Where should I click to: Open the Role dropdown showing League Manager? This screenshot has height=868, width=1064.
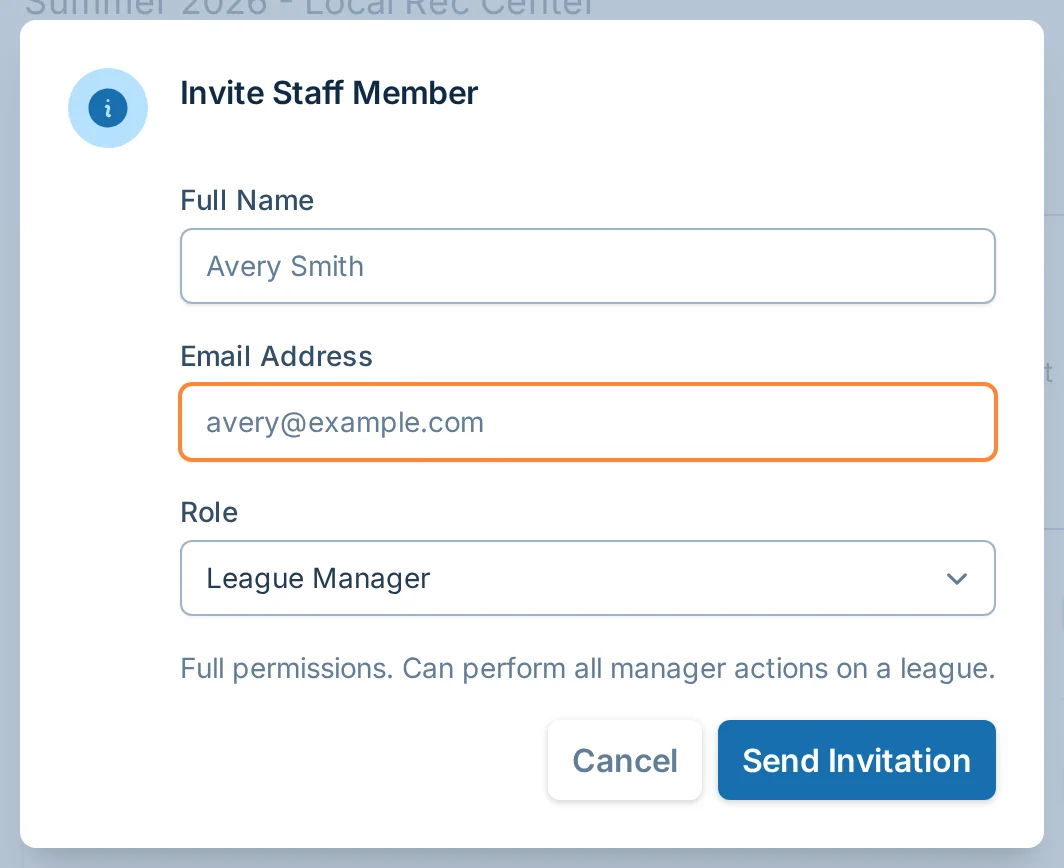click(x=588, y=578)
